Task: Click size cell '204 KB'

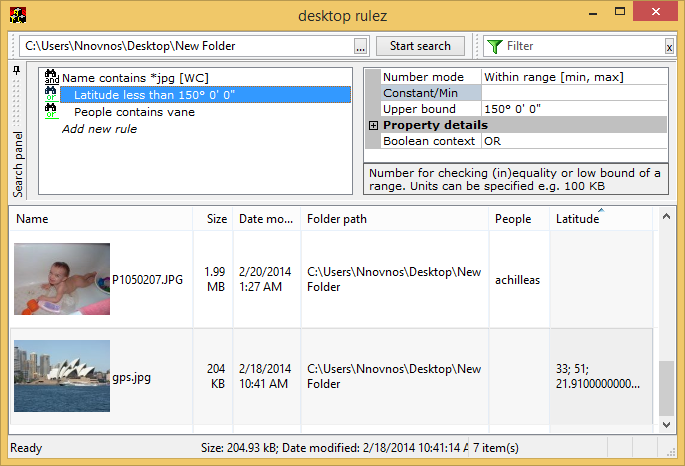Action: coord(216,376)
